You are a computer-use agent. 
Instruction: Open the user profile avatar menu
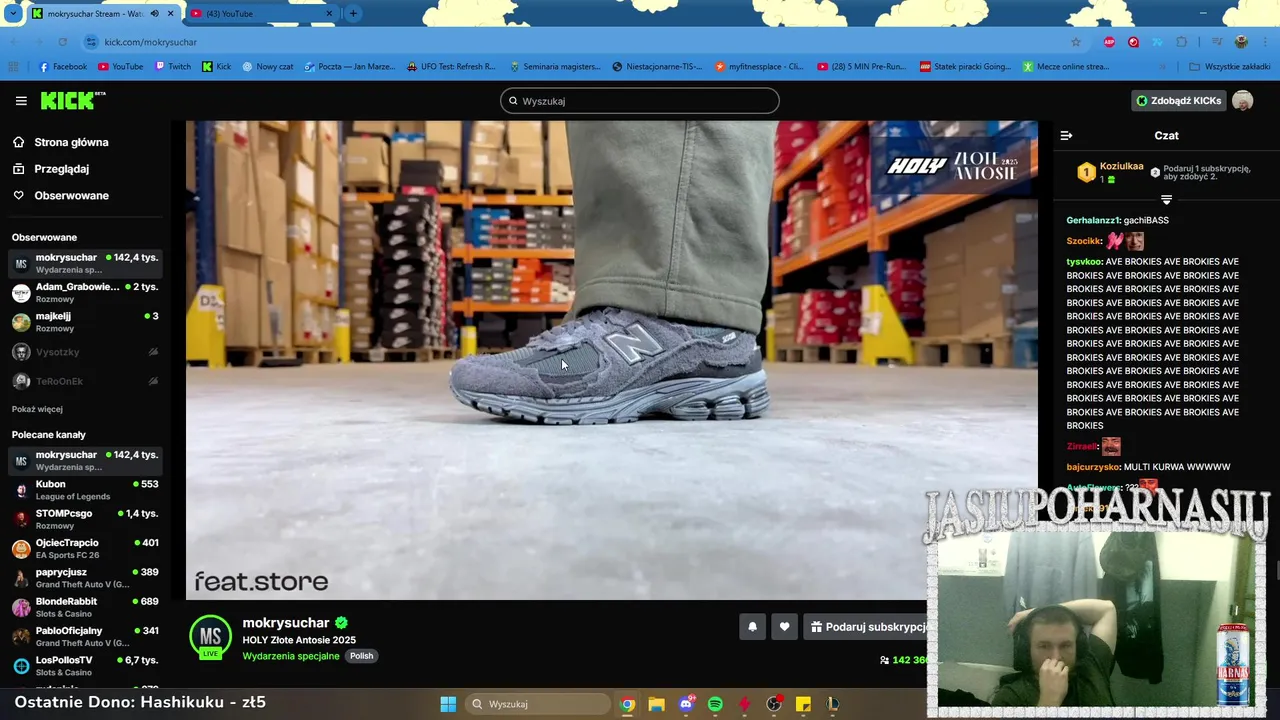click(1242, 101)
